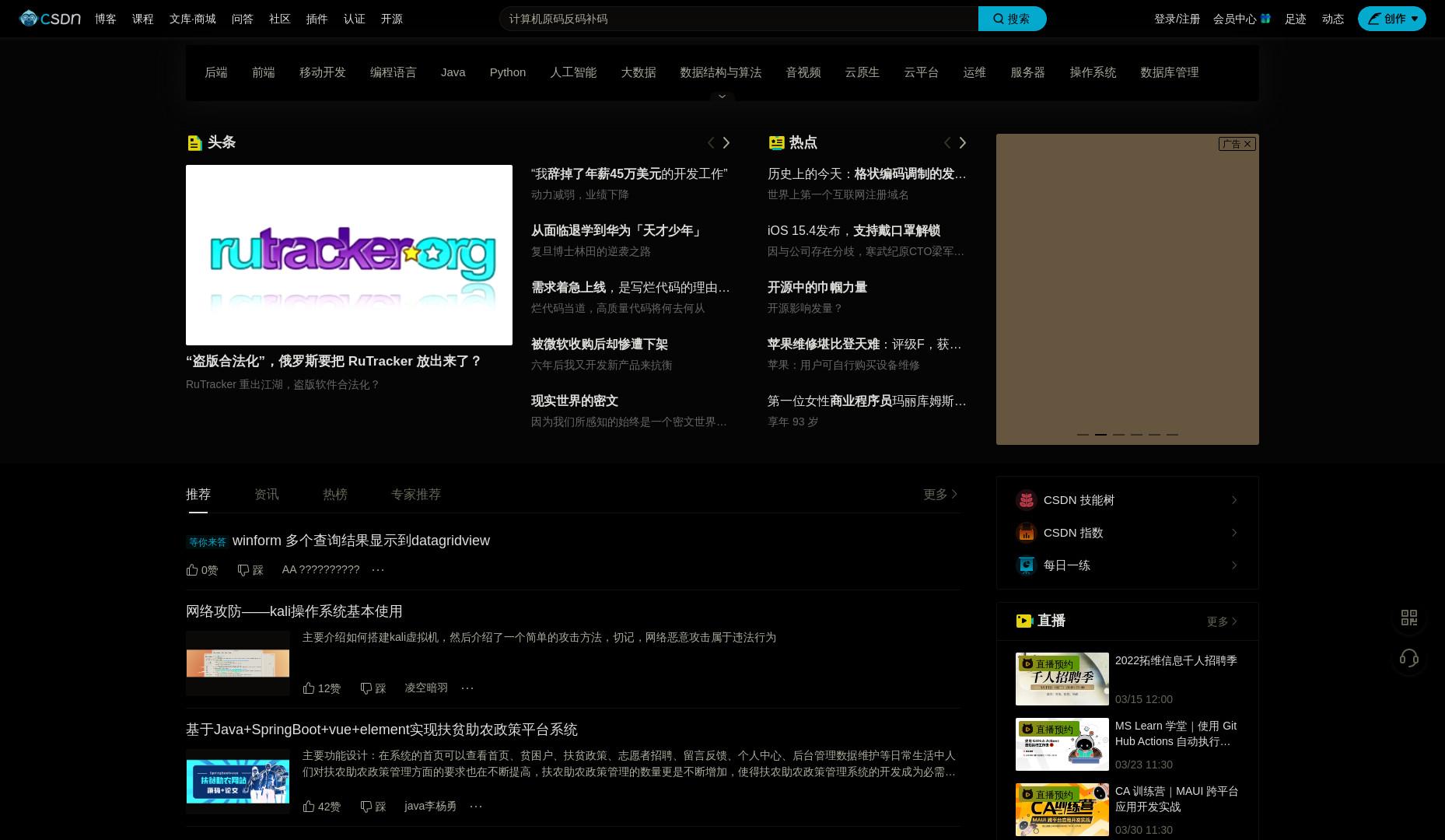
Task: Expand the category bar chevron
Action: coord(722,96)
